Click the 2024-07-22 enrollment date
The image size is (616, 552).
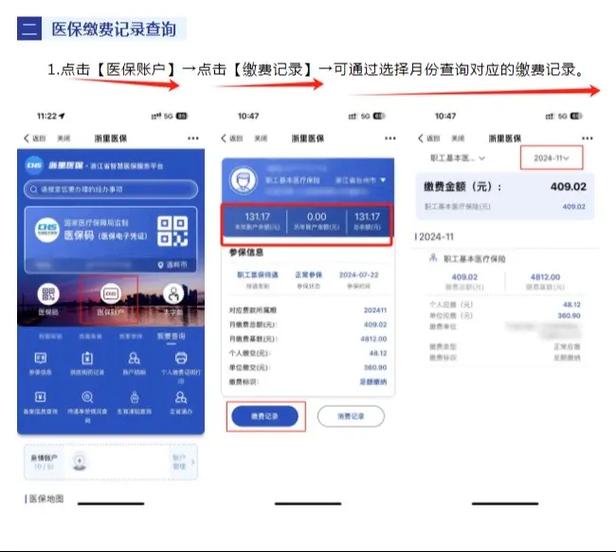tap(359, 275)
